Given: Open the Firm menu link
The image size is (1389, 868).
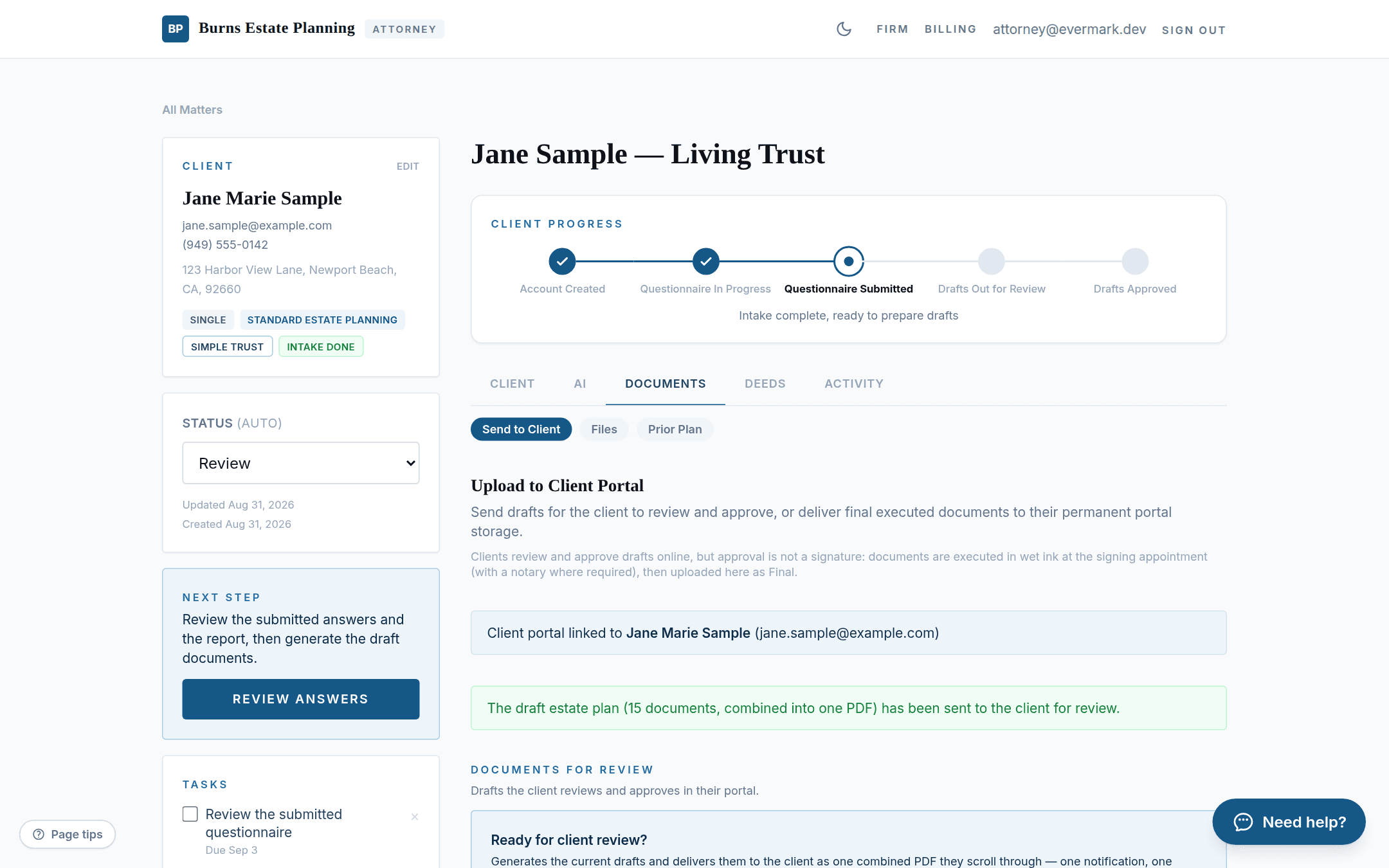Looking at the screenshot, I should (x=892, y=30).
